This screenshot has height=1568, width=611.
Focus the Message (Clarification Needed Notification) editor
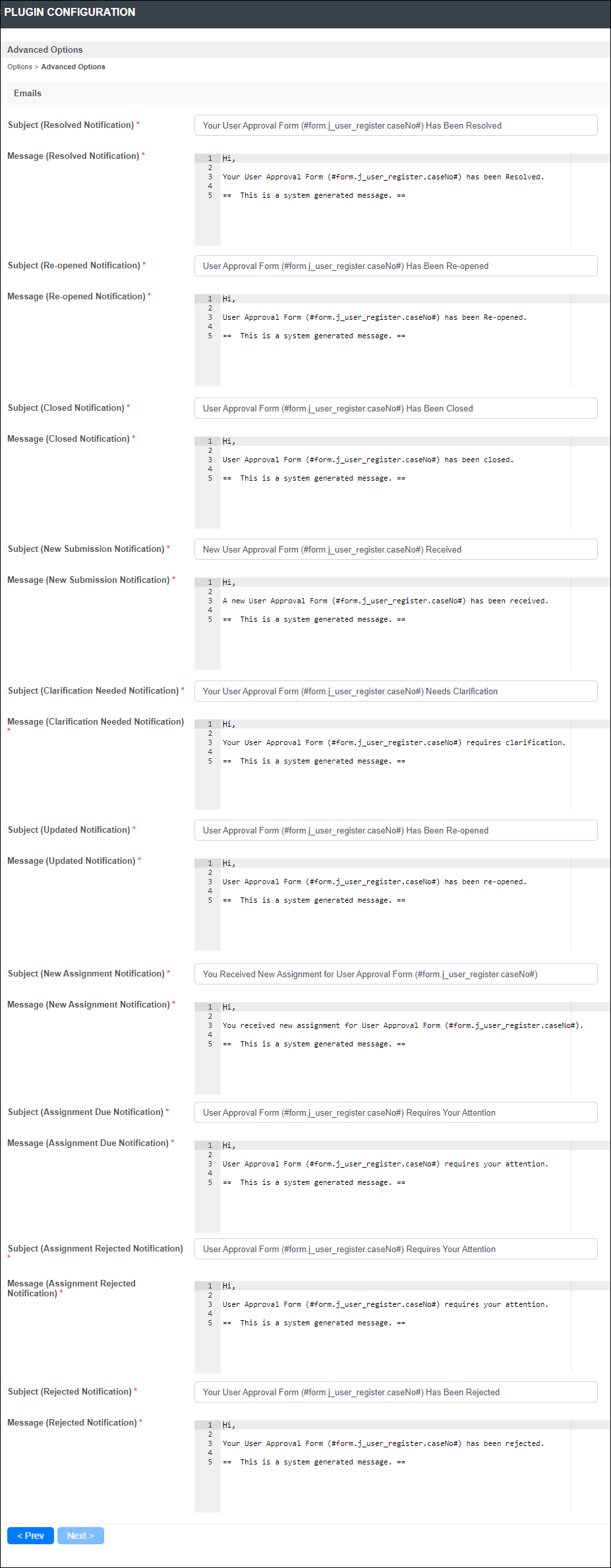coord(402,765)
